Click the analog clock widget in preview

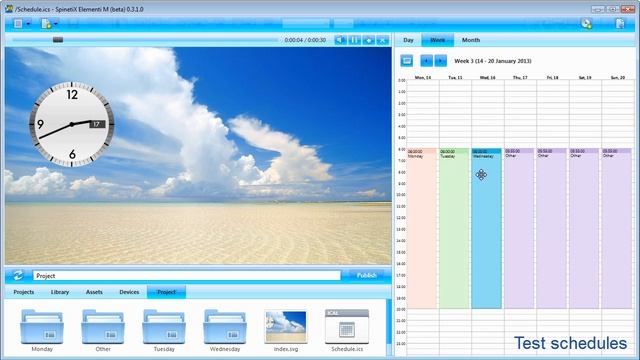click(72, 124)
